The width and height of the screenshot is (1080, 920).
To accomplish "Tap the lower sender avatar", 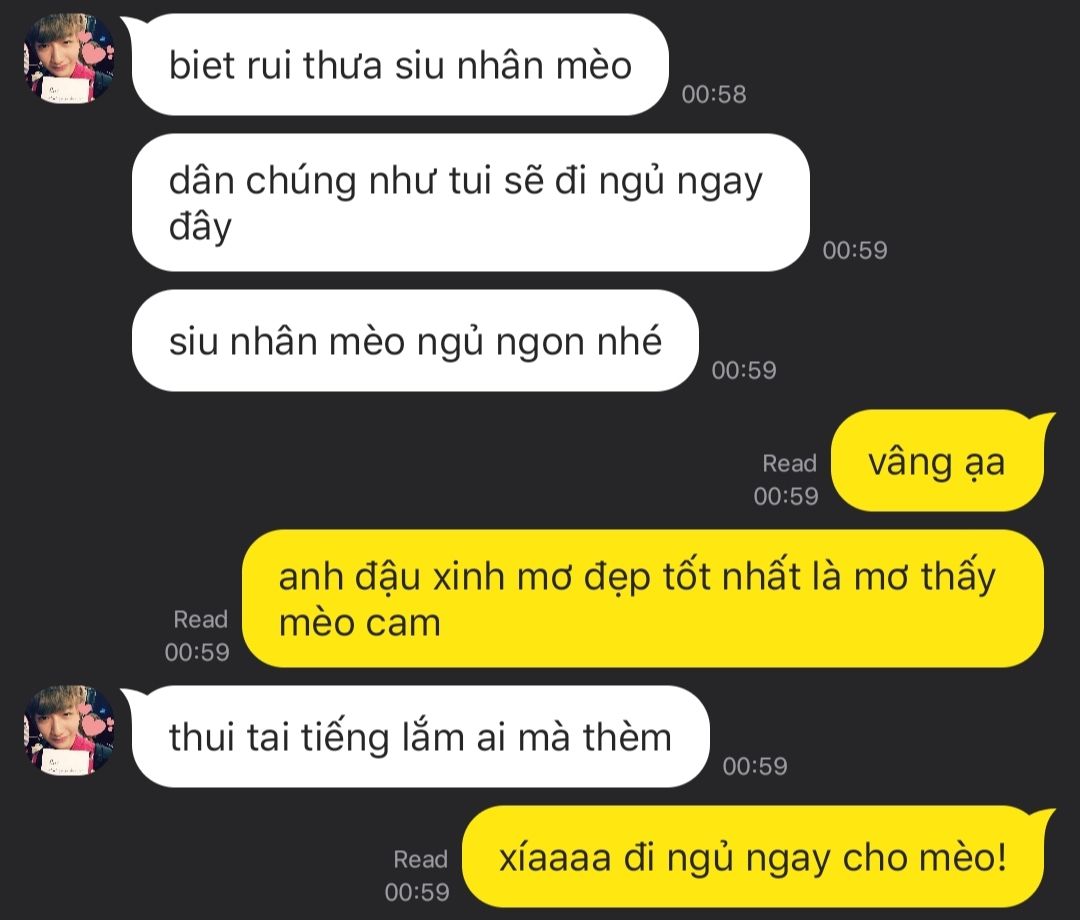I will [x=69, y=731].
